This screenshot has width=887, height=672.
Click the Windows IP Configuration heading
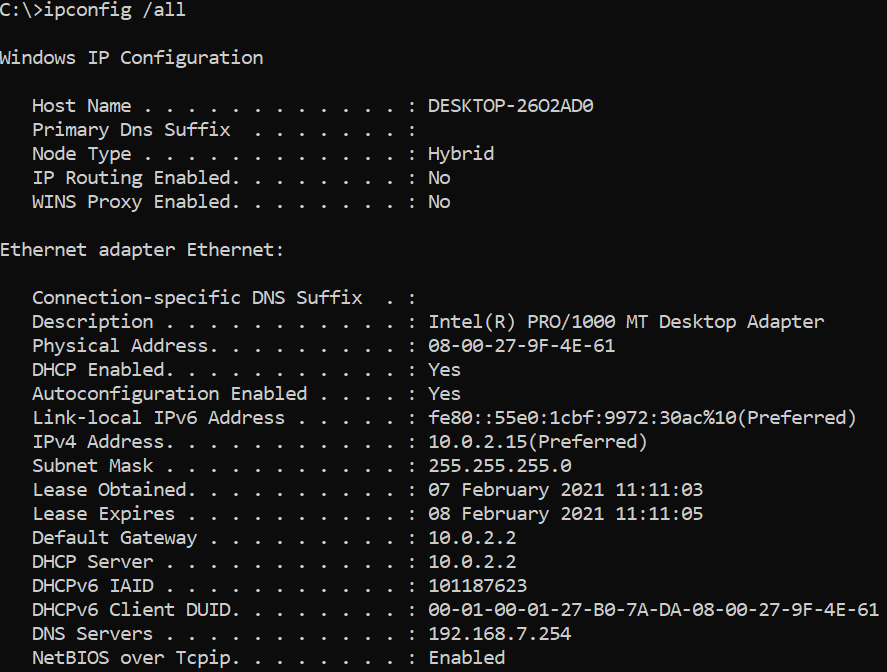(131, 58)
